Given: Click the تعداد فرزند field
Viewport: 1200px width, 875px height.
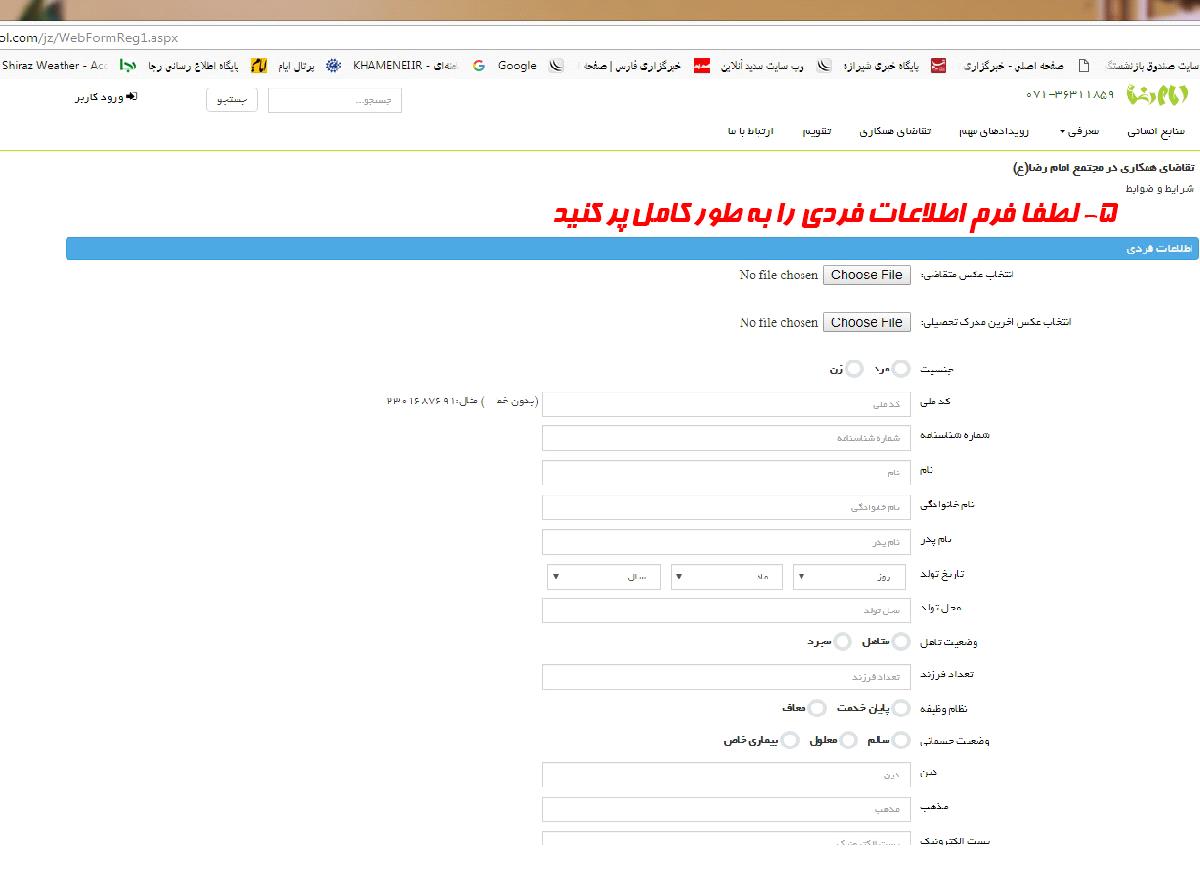Looking at the screenshot, I should coord(726,677).
